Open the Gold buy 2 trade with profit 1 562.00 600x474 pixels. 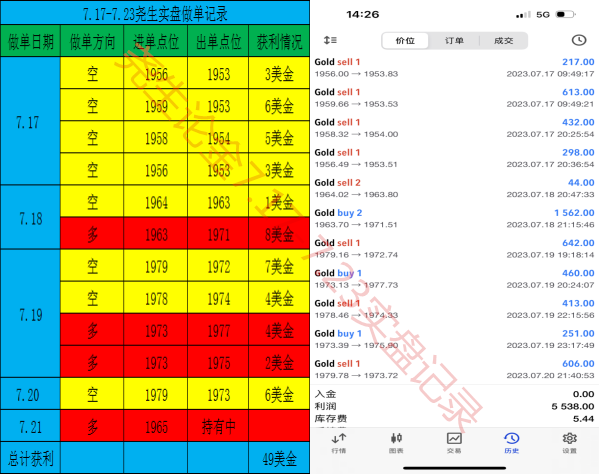click(x=454, y=218)
